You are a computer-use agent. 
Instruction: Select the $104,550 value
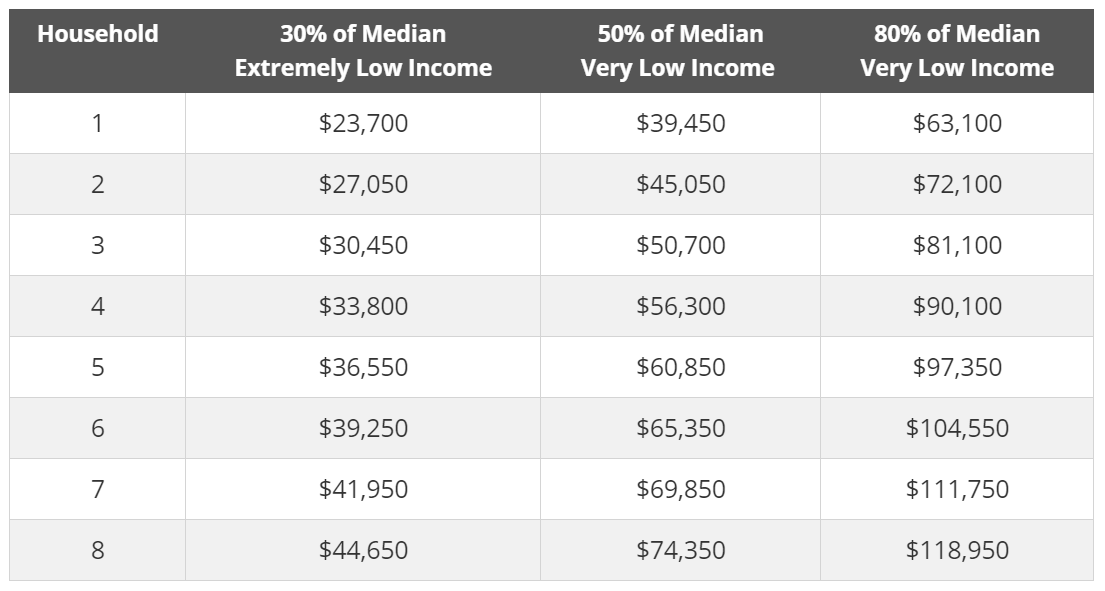pyautogui.click(x=957, y=428)
